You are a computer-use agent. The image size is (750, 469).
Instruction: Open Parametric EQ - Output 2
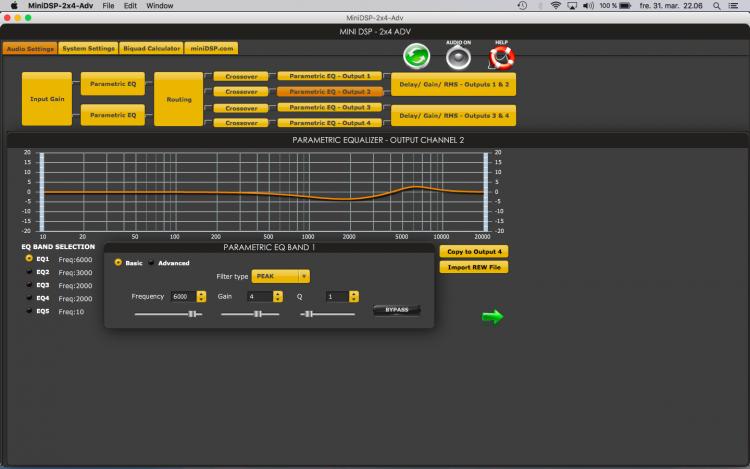click(x=330, y=91)
